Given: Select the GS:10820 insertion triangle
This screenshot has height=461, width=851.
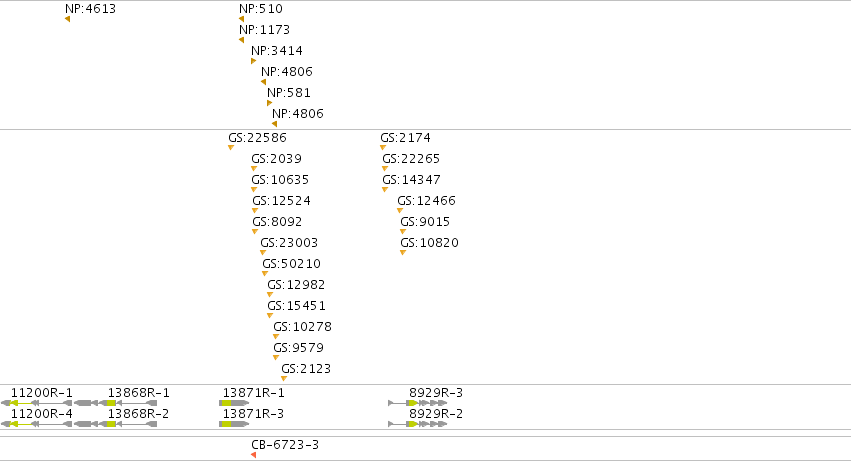Looking at the screenshot, I should [x=403, y=252].
